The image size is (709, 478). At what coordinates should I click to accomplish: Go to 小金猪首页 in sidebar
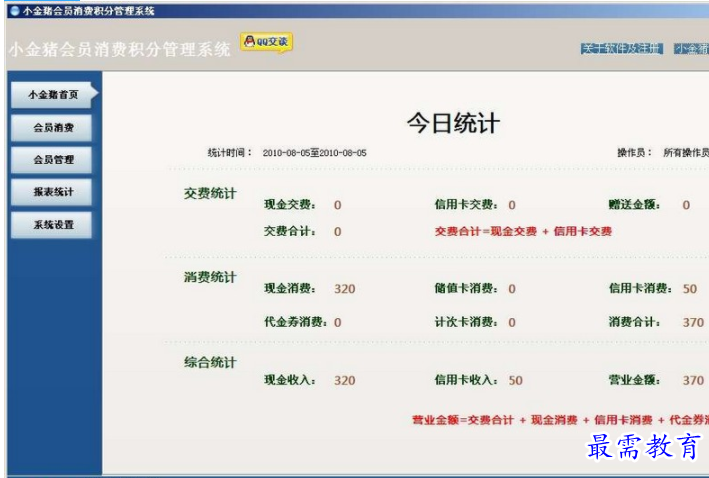tap(54, 95)
